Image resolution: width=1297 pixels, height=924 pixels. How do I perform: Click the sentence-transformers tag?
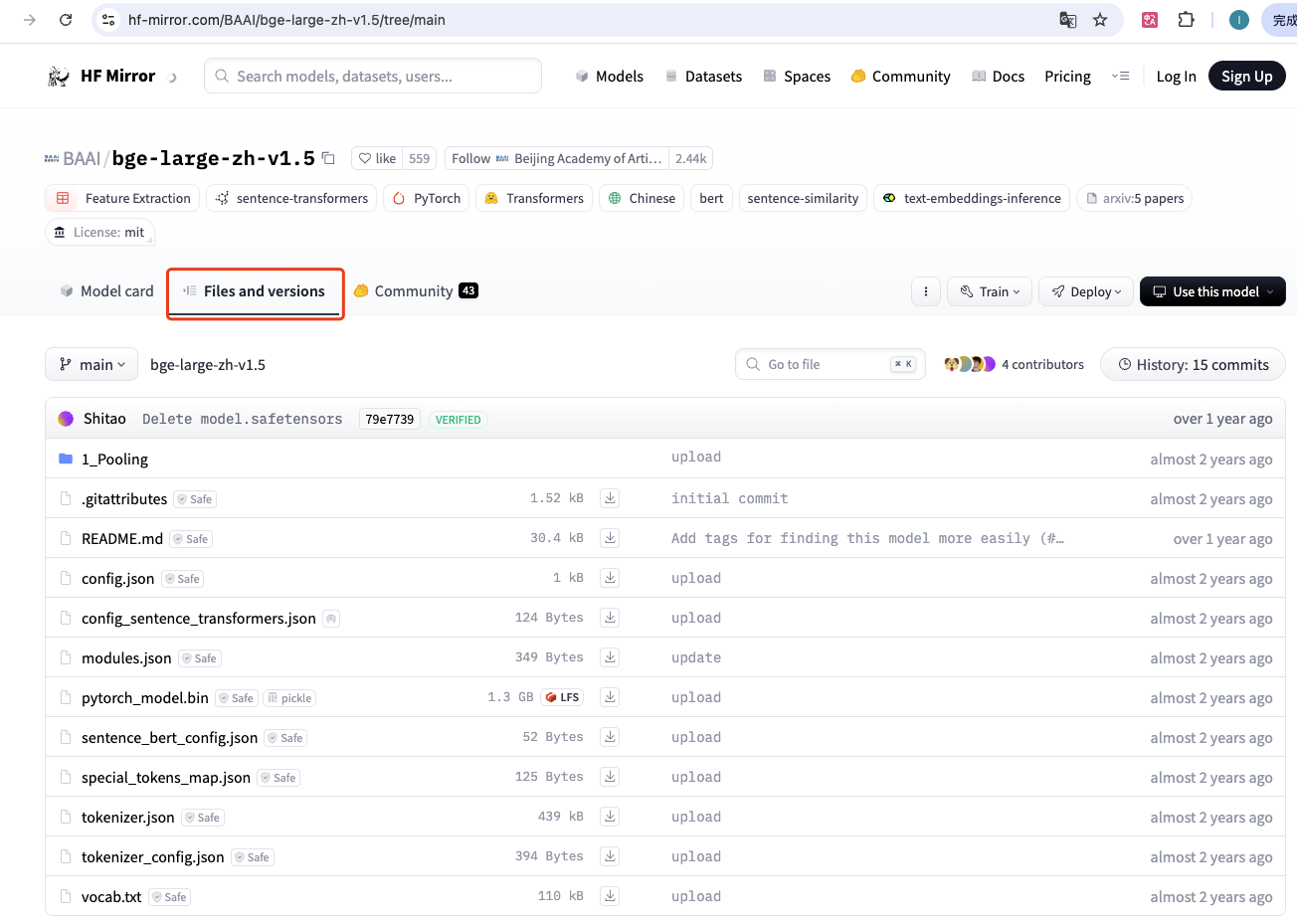[291, 198]
